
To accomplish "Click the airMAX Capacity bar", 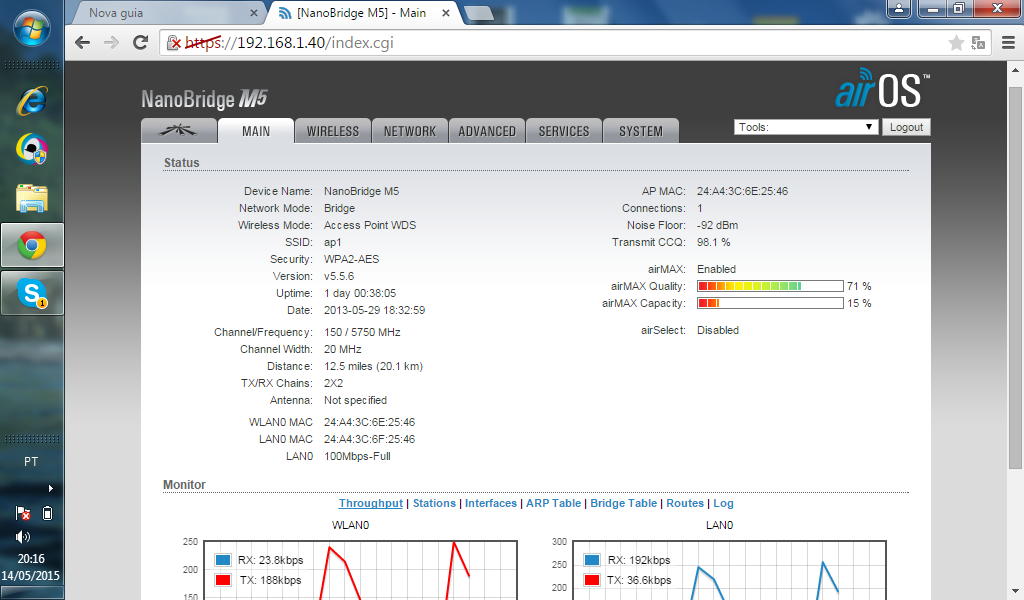I will click(x=770, y=303).
